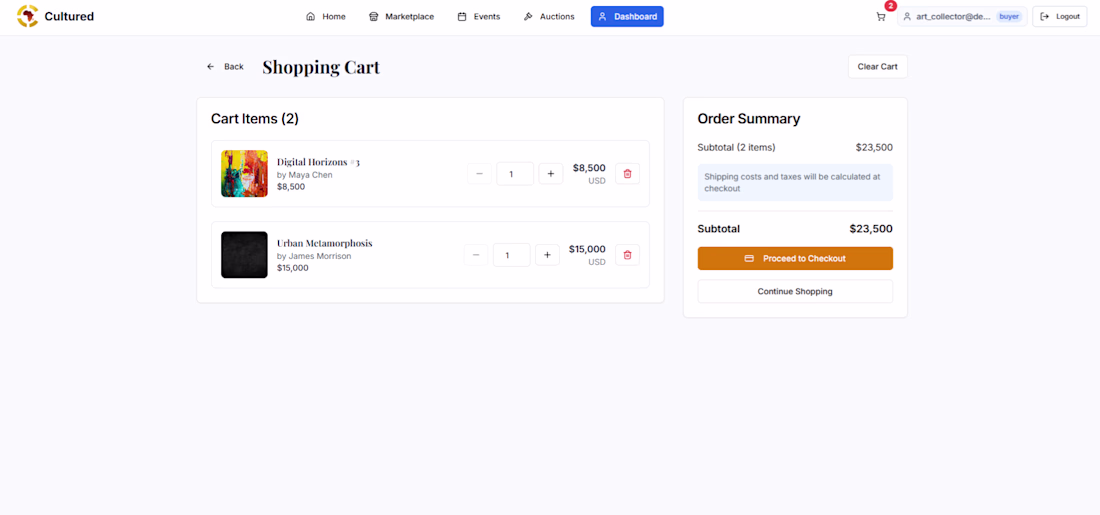Increase quantity of Urban Metamorphosis

(x=547, y=255)
